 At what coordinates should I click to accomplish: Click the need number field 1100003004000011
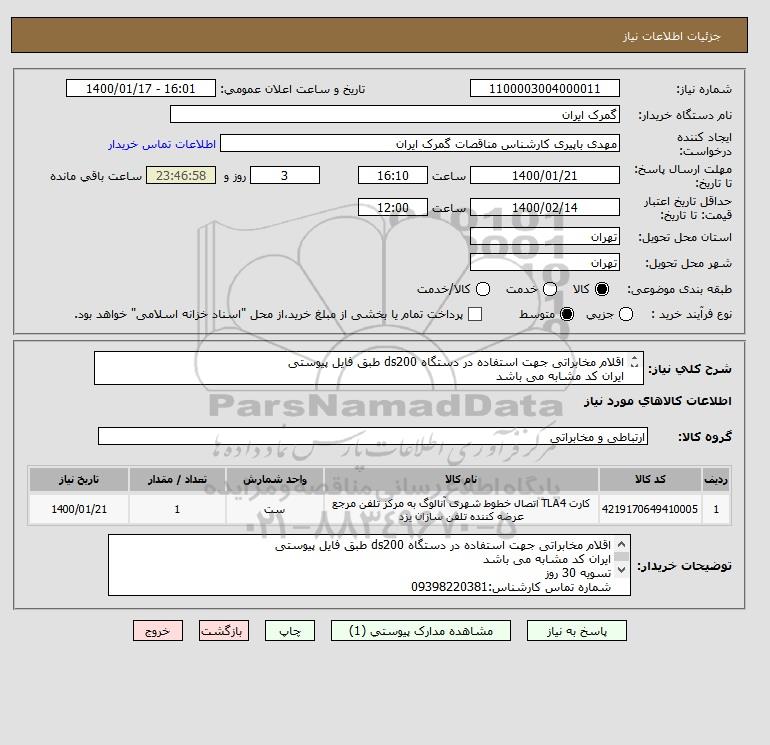(545, 89)
